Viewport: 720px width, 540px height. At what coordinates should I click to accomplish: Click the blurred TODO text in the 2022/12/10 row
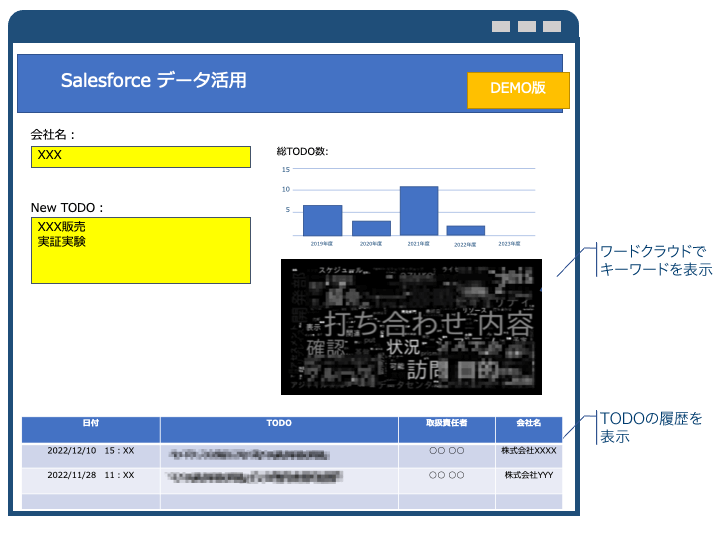coord(249,455)
